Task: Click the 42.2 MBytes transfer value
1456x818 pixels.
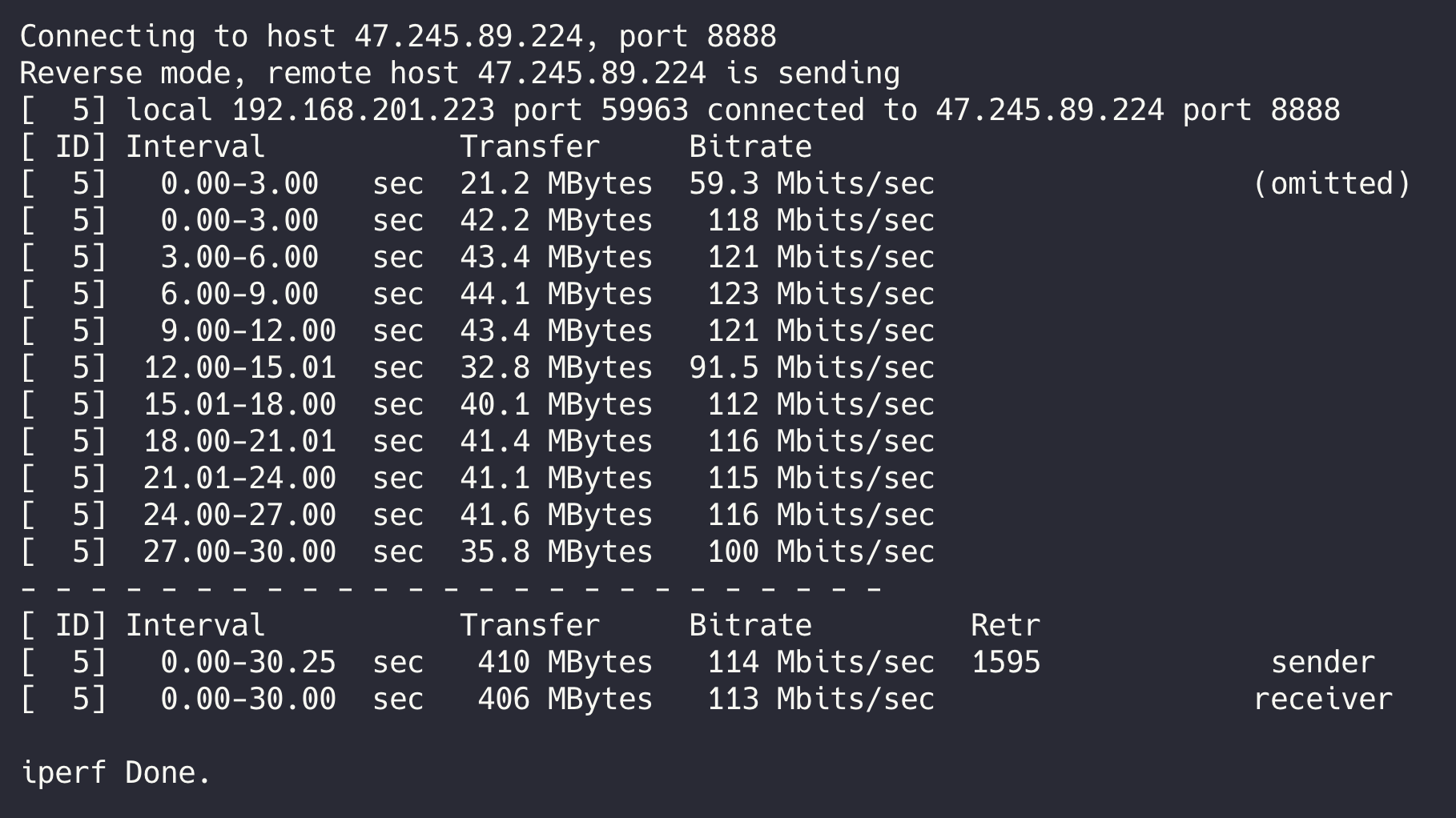Action: (556, 221)
